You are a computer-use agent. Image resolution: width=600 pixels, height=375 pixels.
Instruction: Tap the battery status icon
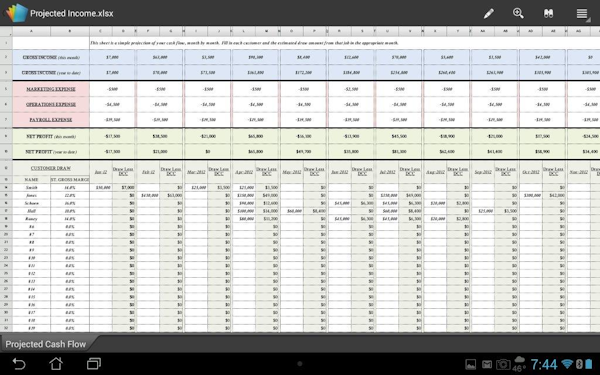pos(589,364)
